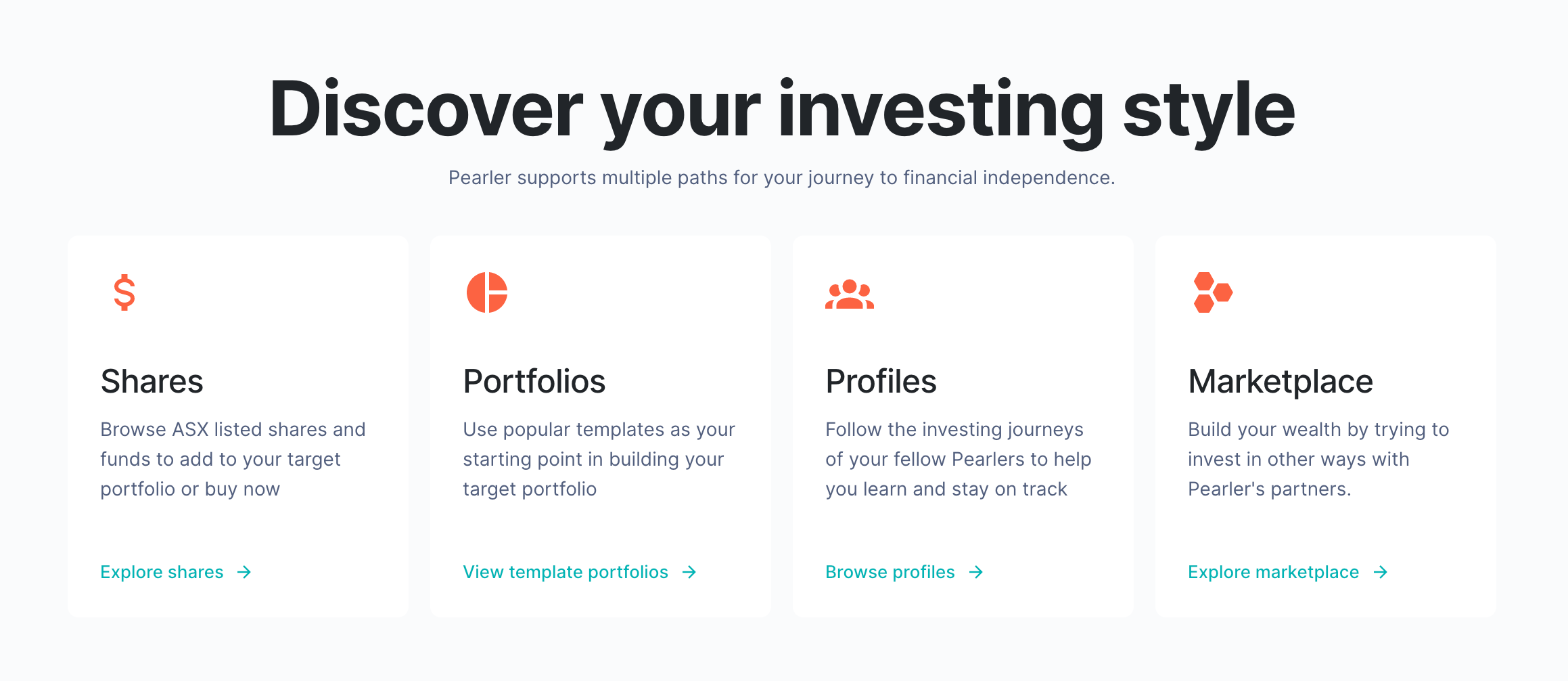Click the Discover your investing style headline
Screen dimensions: 1568x681
pyautogui.click(x=782, y=109)
